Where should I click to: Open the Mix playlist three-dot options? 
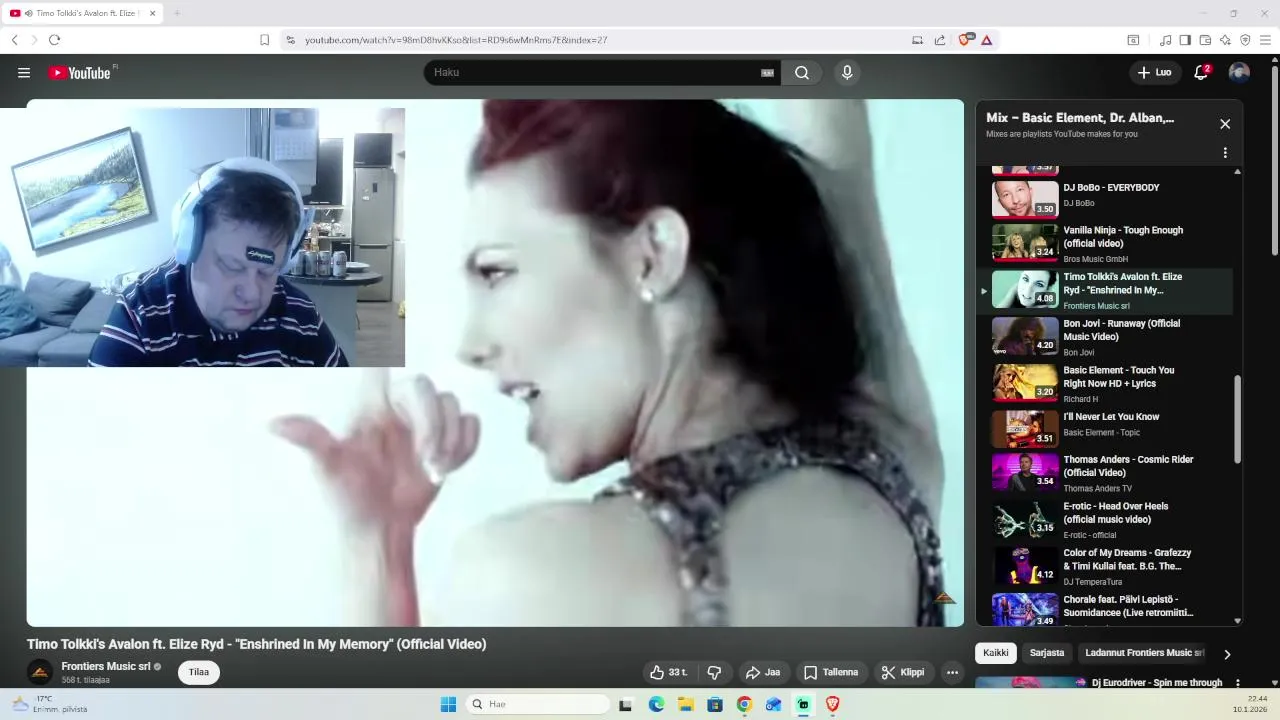click(x=1225, y=153)
